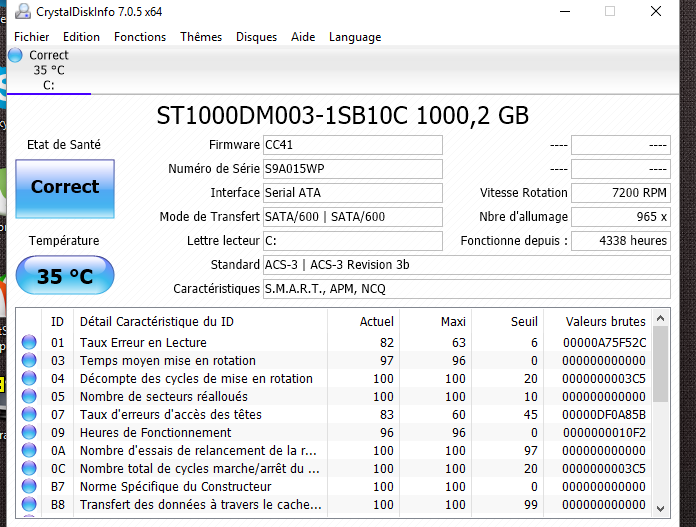Click raw value 0000000010F2
The image size is (696, 527).
pos(605,432)
